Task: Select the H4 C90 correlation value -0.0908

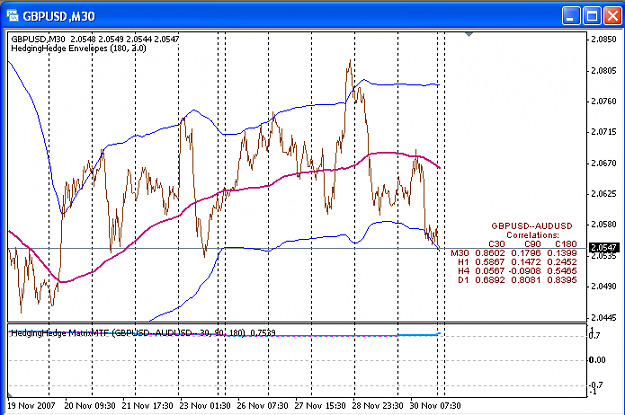Action: point(525,271)
